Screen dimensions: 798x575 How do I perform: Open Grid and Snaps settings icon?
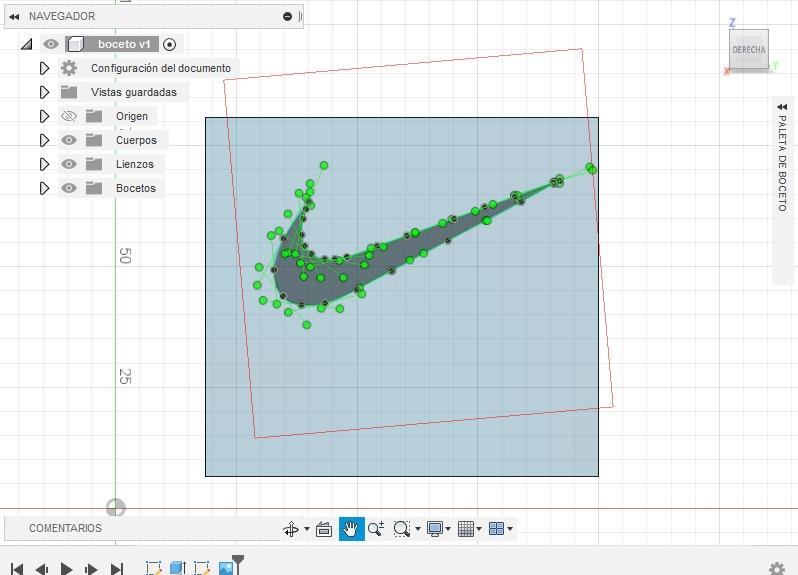pos(466,529)
